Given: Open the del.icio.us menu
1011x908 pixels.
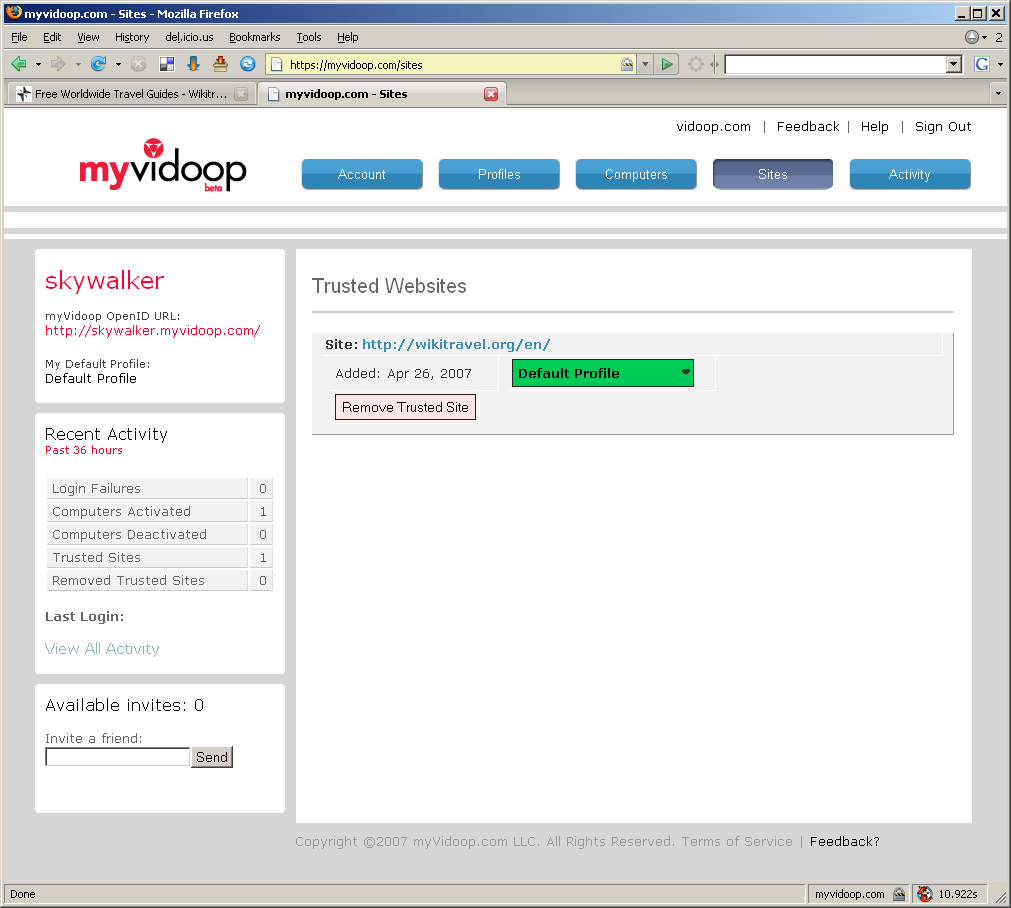Looking at the screenshot, I should click(x=189, y=37).
